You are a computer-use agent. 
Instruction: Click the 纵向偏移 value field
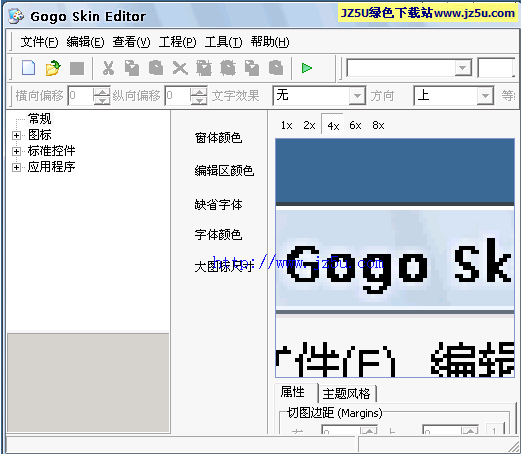178,96
